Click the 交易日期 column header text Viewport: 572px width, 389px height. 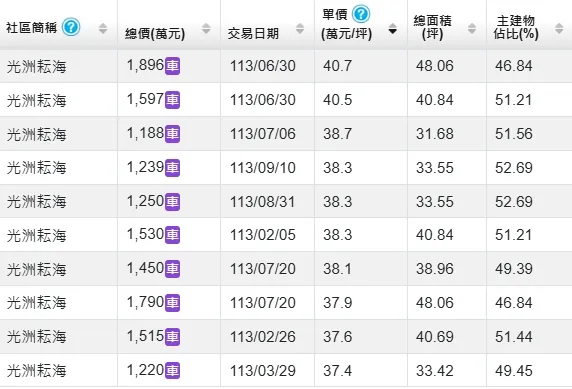point(253,34)
